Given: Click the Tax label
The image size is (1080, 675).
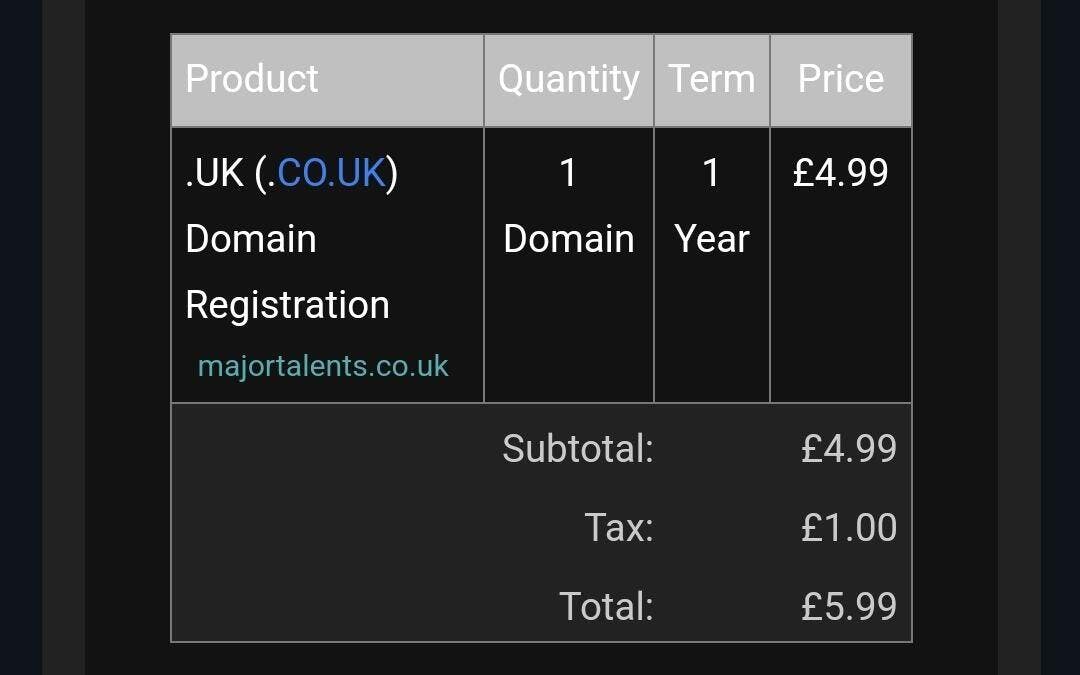Looking at the screenshot, I should [618, 528].
